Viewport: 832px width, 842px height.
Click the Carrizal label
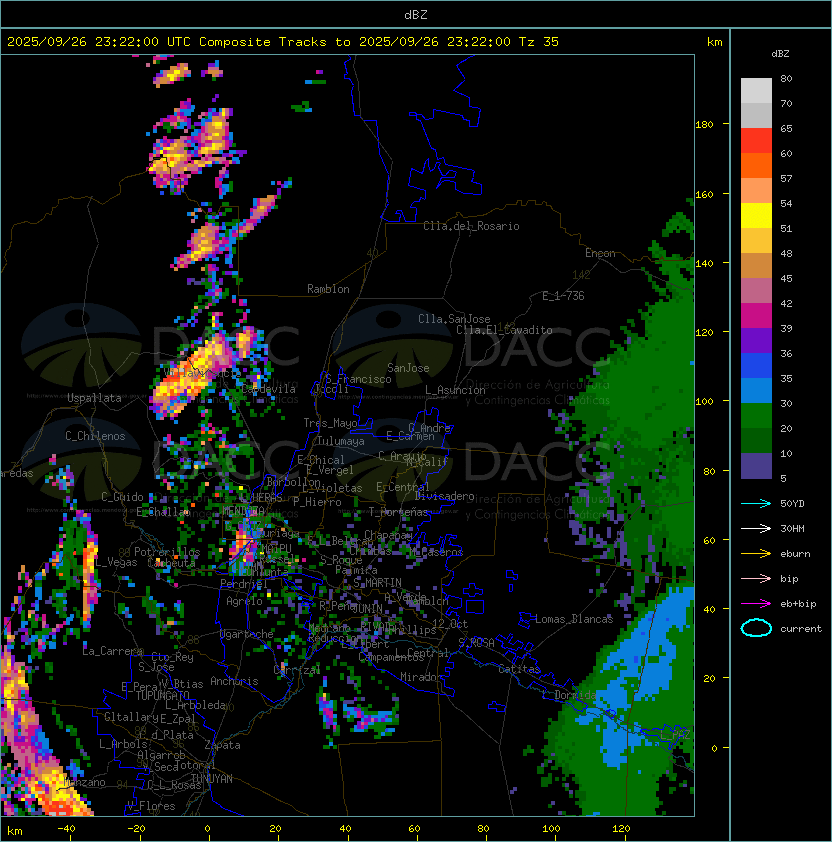(x=297, y=670)
